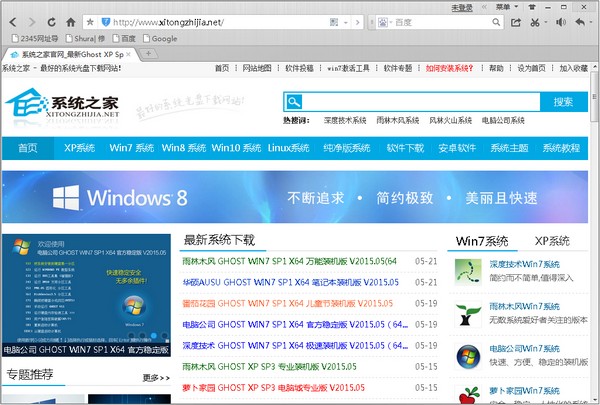
Task: Expand the 菜单 dropdown menu
Action: pyautogui.click(x=507, y=7)
